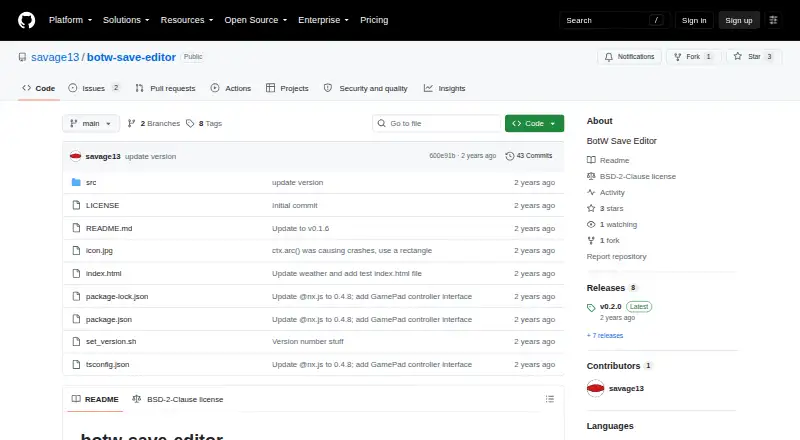Open the Insights tab
The width and height of the screenshot is (800, 440).
pos(444,88)
